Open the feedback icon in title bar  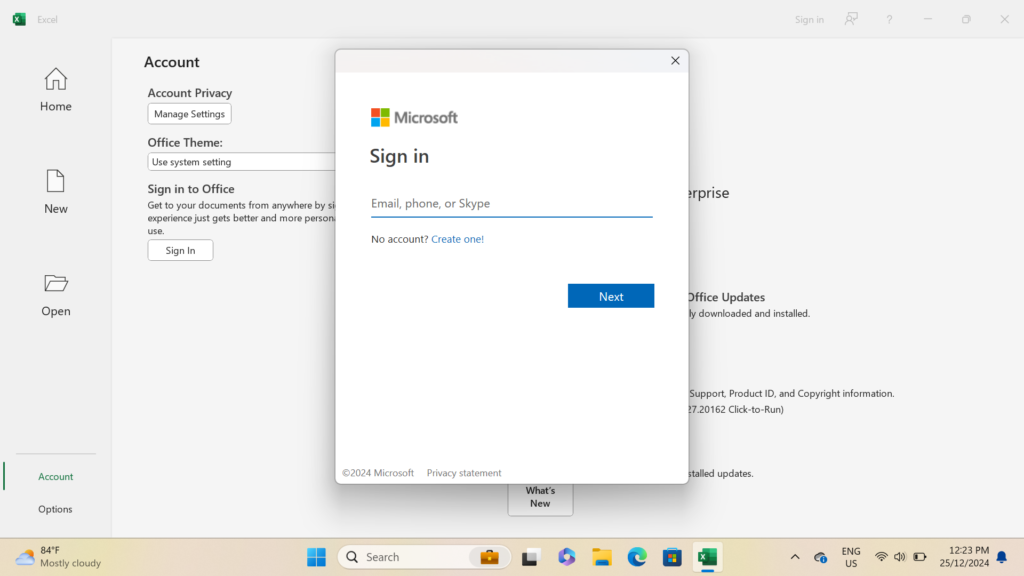pos(851,19)
